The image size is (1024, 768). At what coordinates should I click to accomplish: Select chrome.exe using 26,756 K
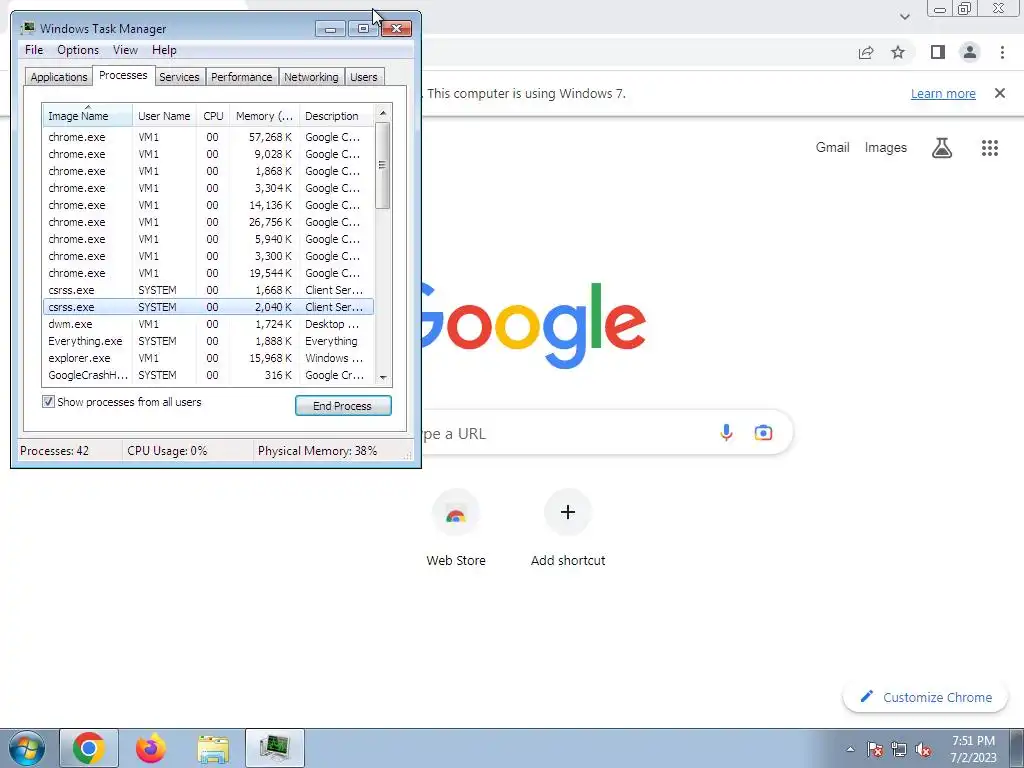pyautogui.click(x=208, y=222)
